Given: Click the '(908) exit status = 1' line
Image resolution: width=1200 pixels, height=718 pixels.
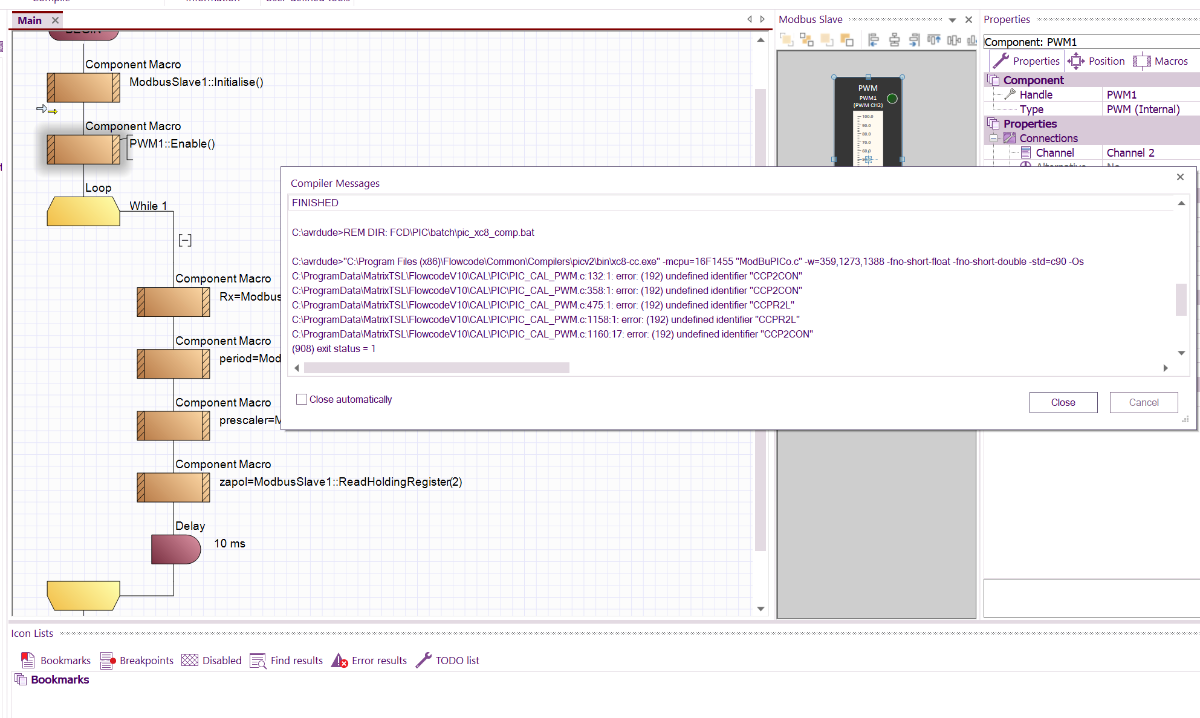Looking at the screenshot, I should (x=334, y=348).
